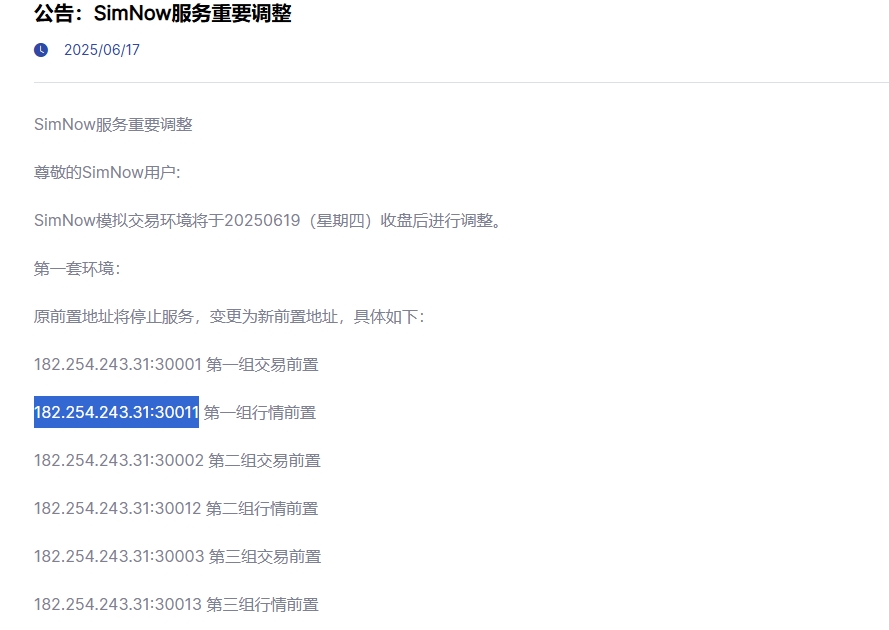This screenshot has height=630, width=889.
Task: Click label '第二组交易前置'
Action: point(265,460)
